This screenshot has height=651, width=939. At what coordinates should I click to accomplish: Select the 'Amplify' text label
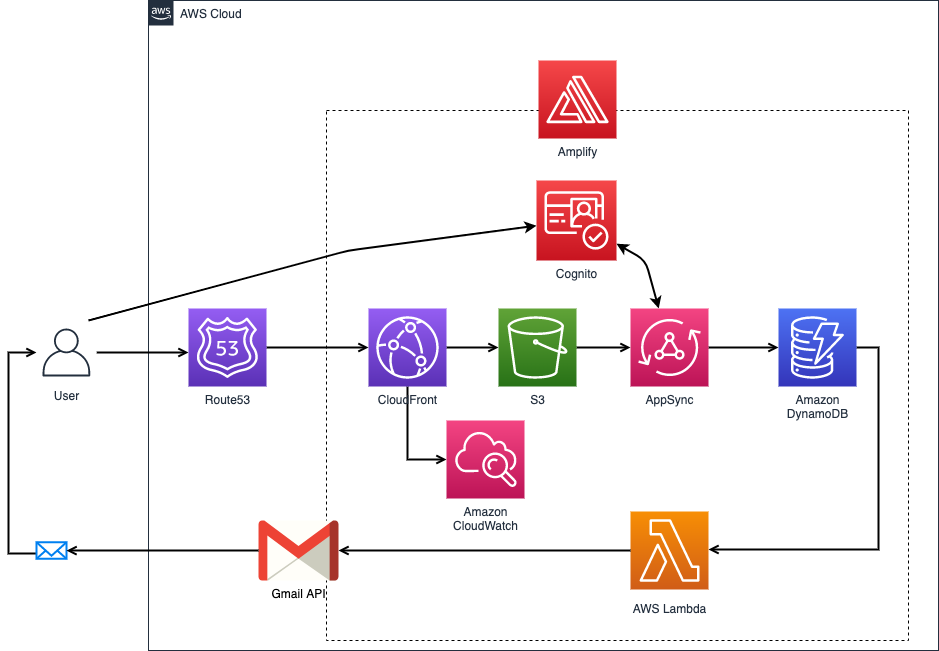[x=577, y=152]
